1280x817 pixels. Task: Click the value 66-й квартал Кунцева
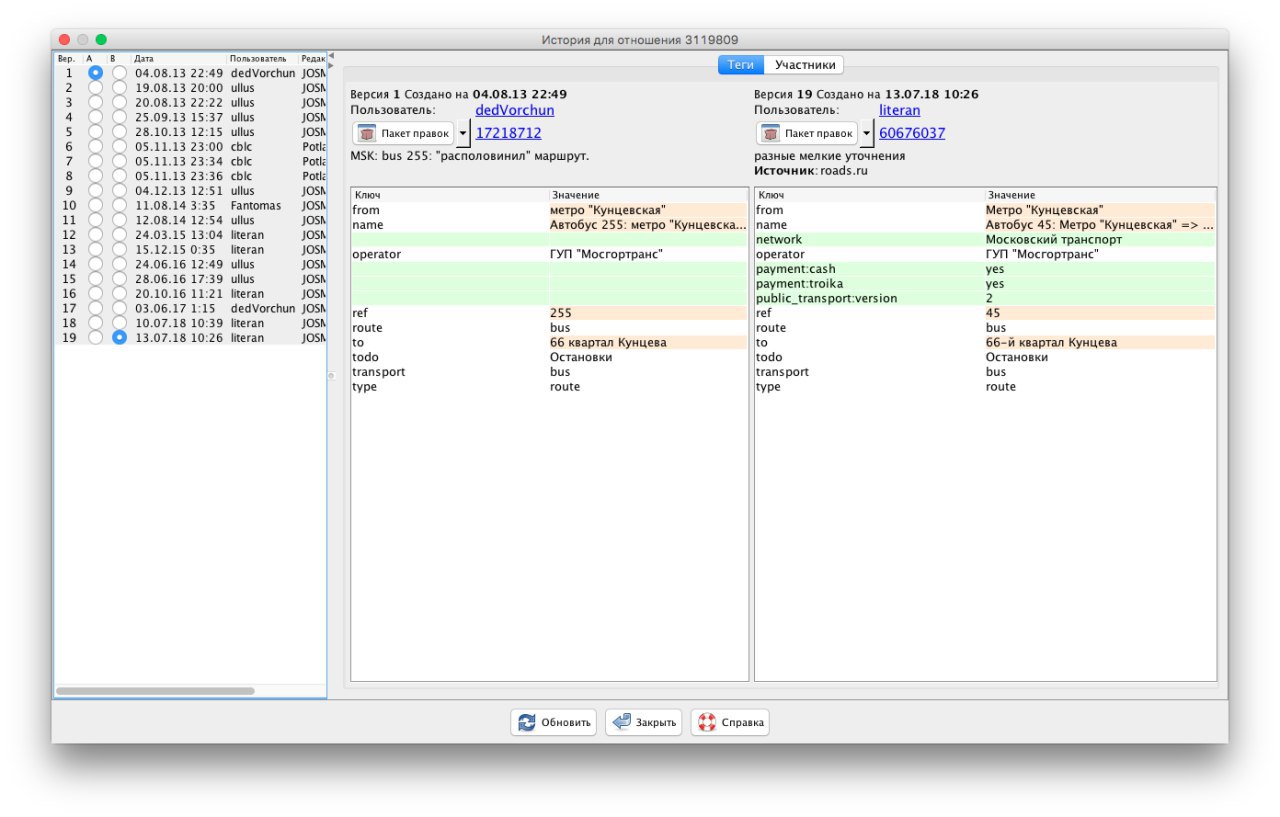pyautogui.click(x=1100, y=342)
